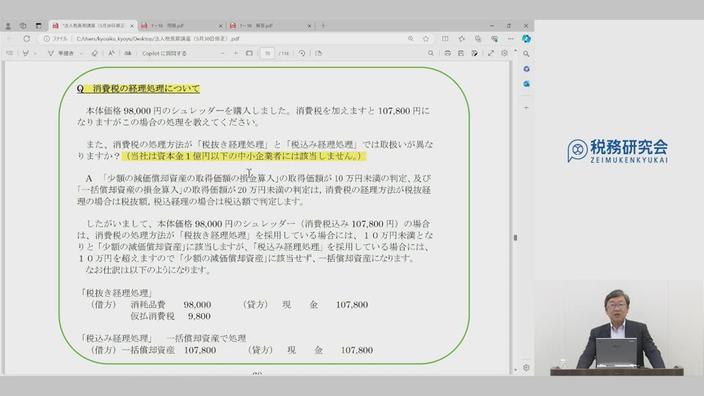Select the eraser tool
Image resolution: width=704 pixels, height=396 pixels.
(x=94, y=53)
